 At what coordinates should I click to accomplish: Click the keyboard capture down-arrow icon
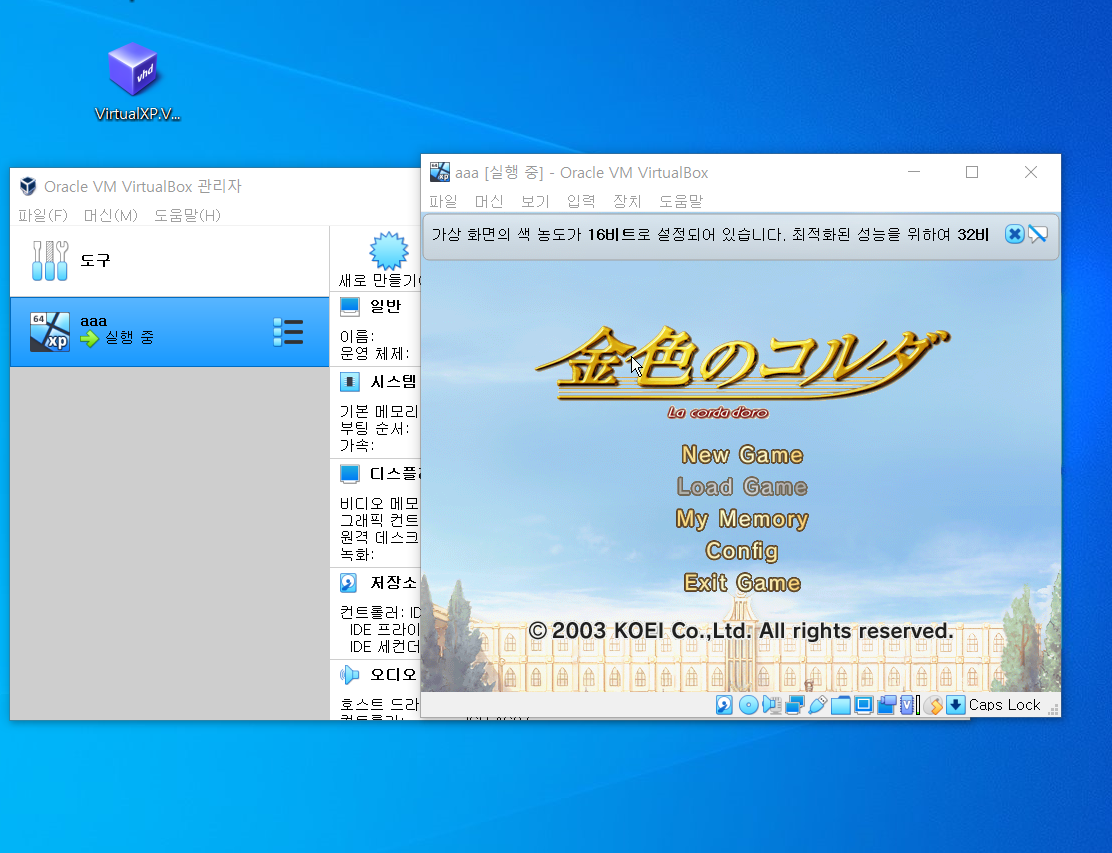[x=955, y=705]
